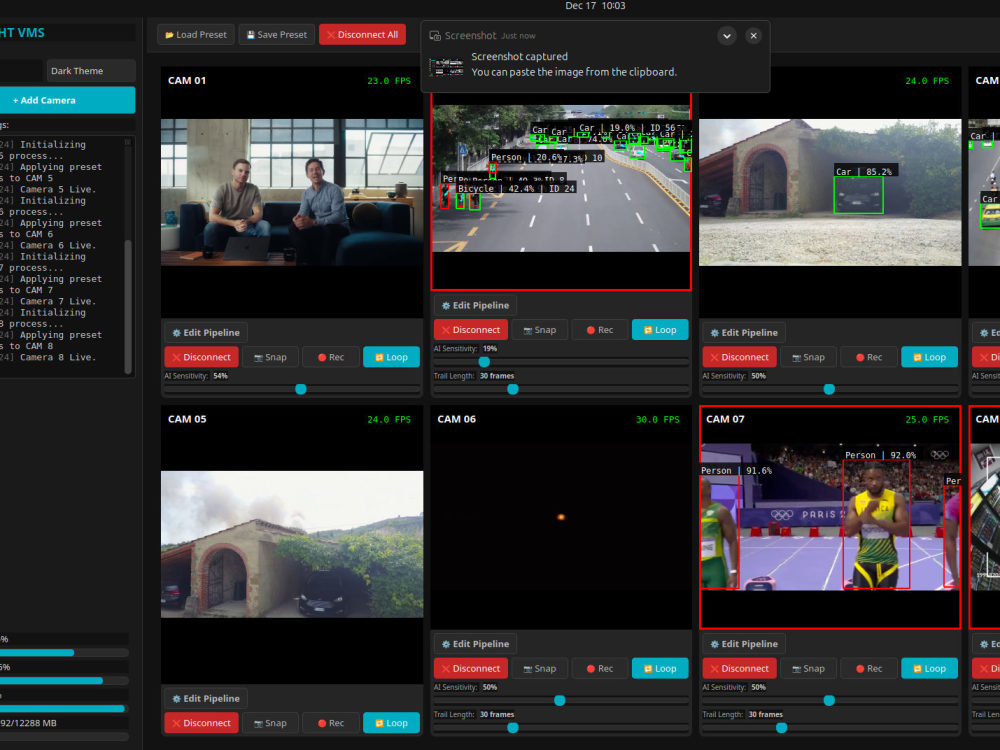Image resolution: width=1000 pixels, height=750 pixels.
Task: Click the Add Camera button
Action: (66, 100)
